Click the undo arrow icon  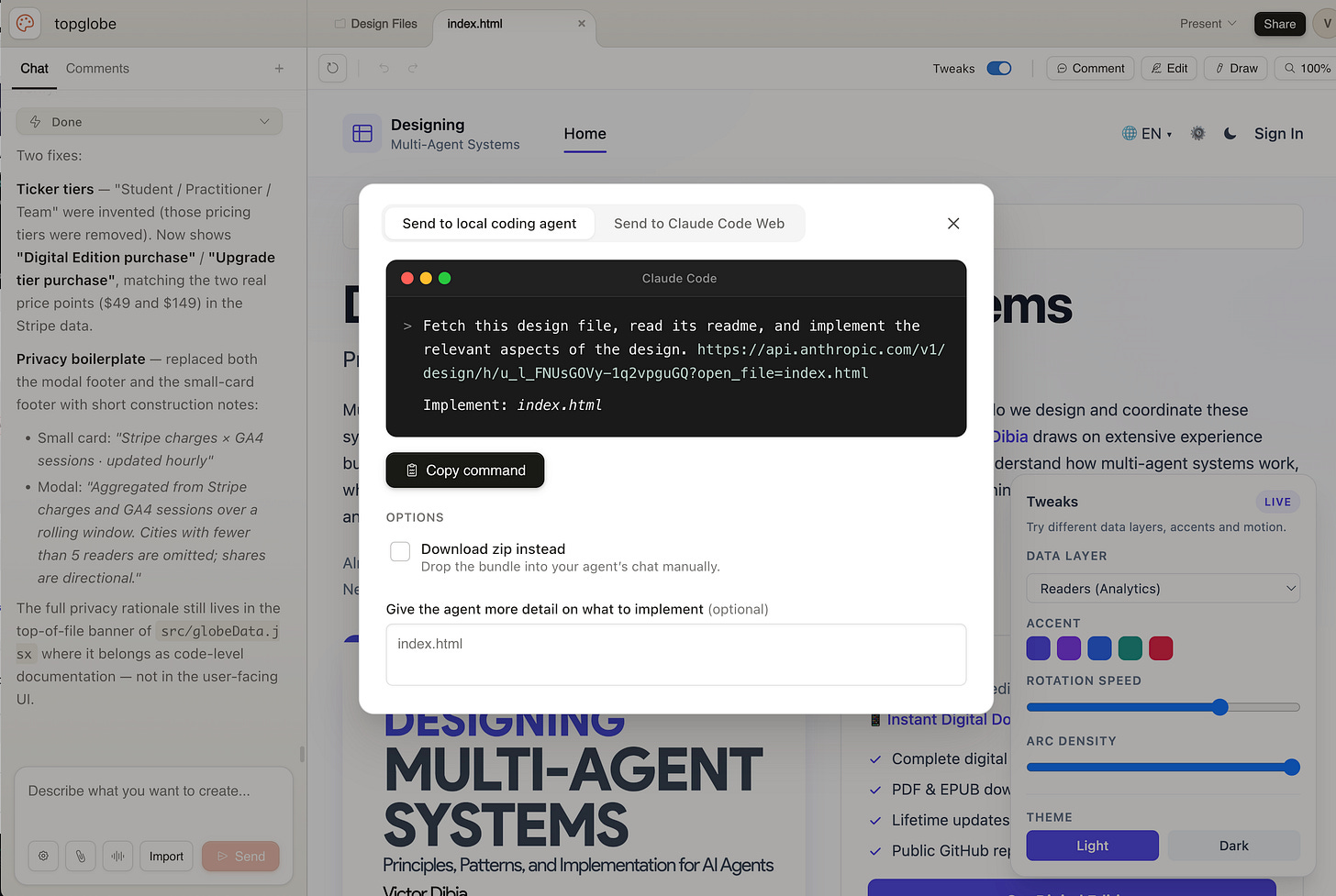tap(384, 68)
